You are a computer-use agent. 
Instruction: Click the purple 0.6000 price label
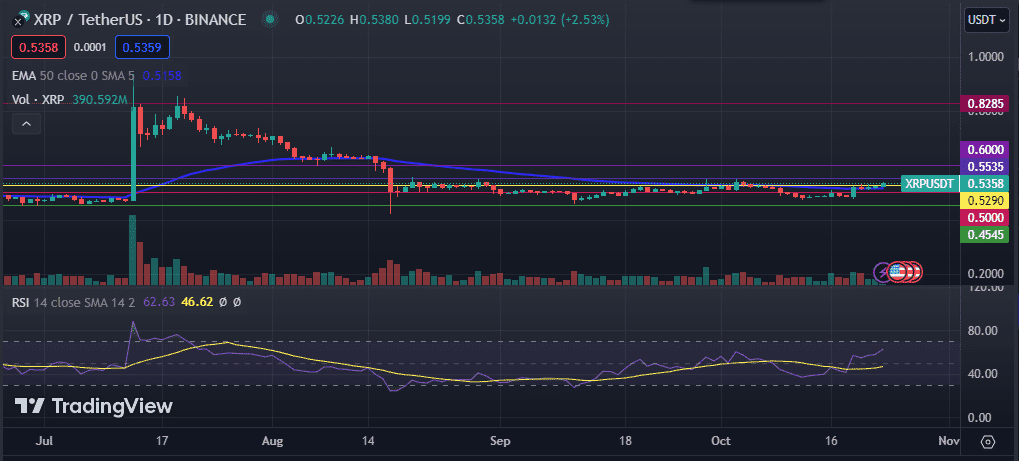click(986, 149)
